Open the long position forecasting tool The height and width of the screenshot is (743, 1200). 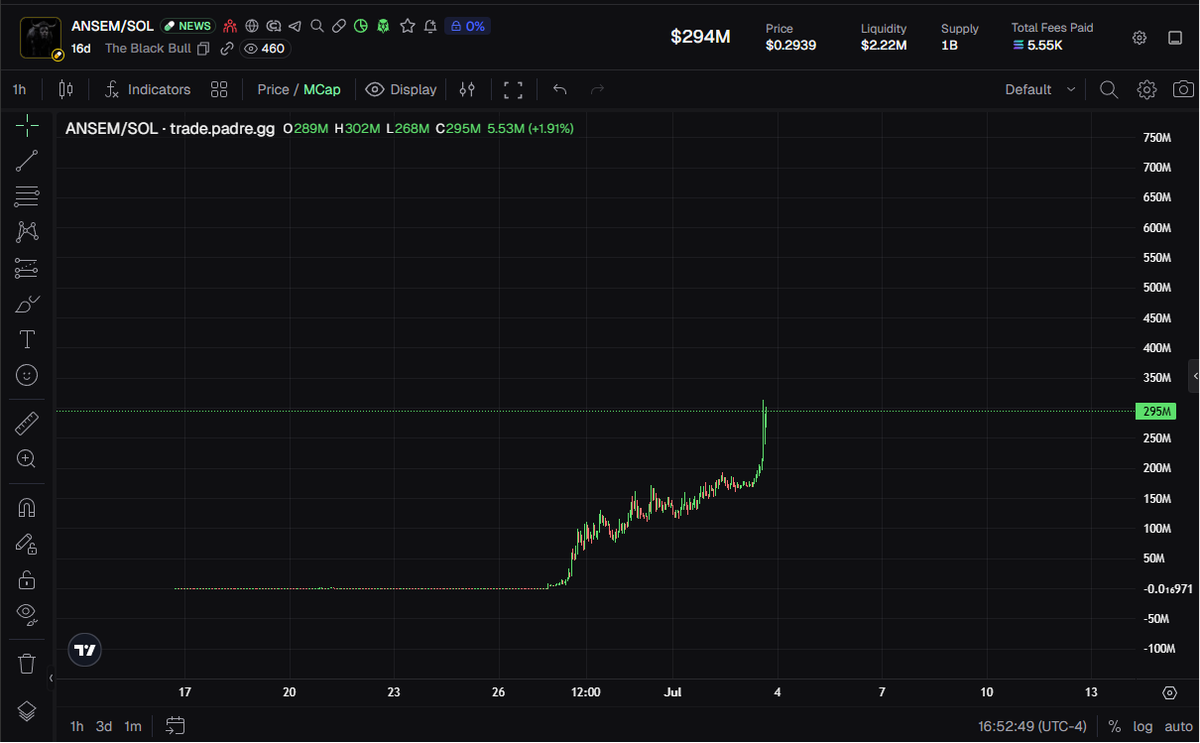(x=27, y=268)
